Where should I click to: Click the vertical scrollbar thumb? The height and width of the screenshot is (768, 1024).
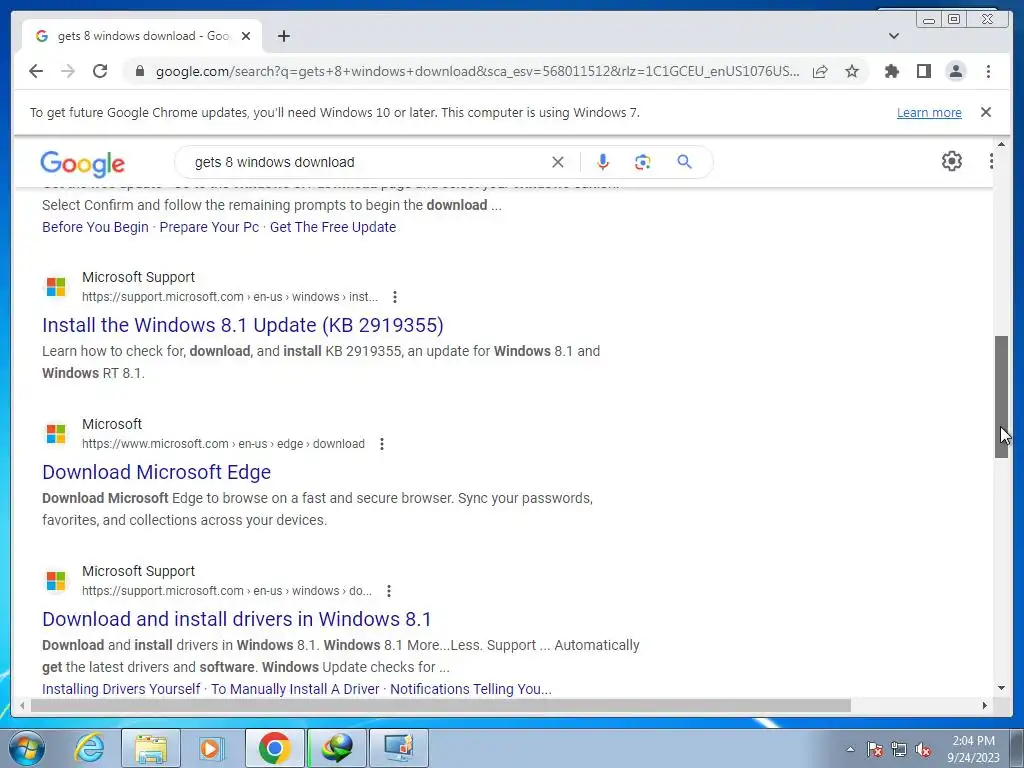pyautogui.click(x=1001, y=396)
